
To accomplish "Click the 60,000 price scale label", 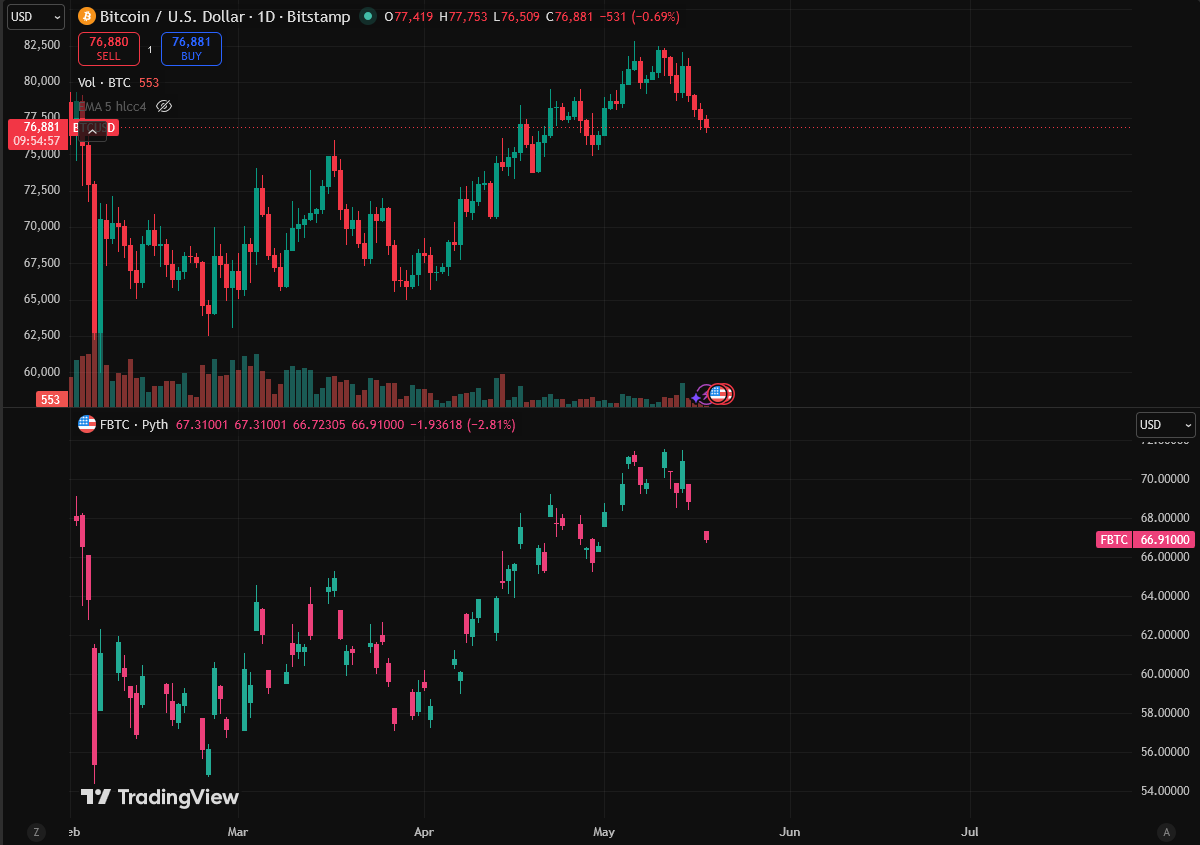I will [42, 372].
